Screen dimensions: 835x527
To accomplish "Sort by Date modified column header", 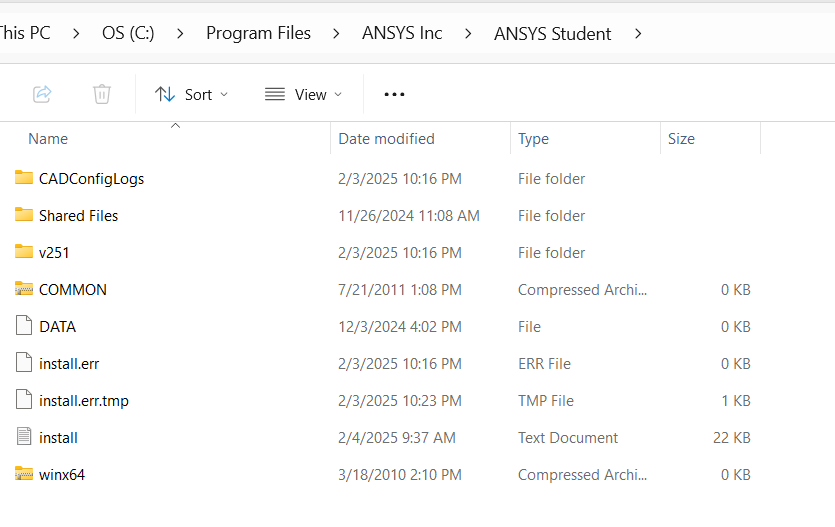I will click(386, 139).
